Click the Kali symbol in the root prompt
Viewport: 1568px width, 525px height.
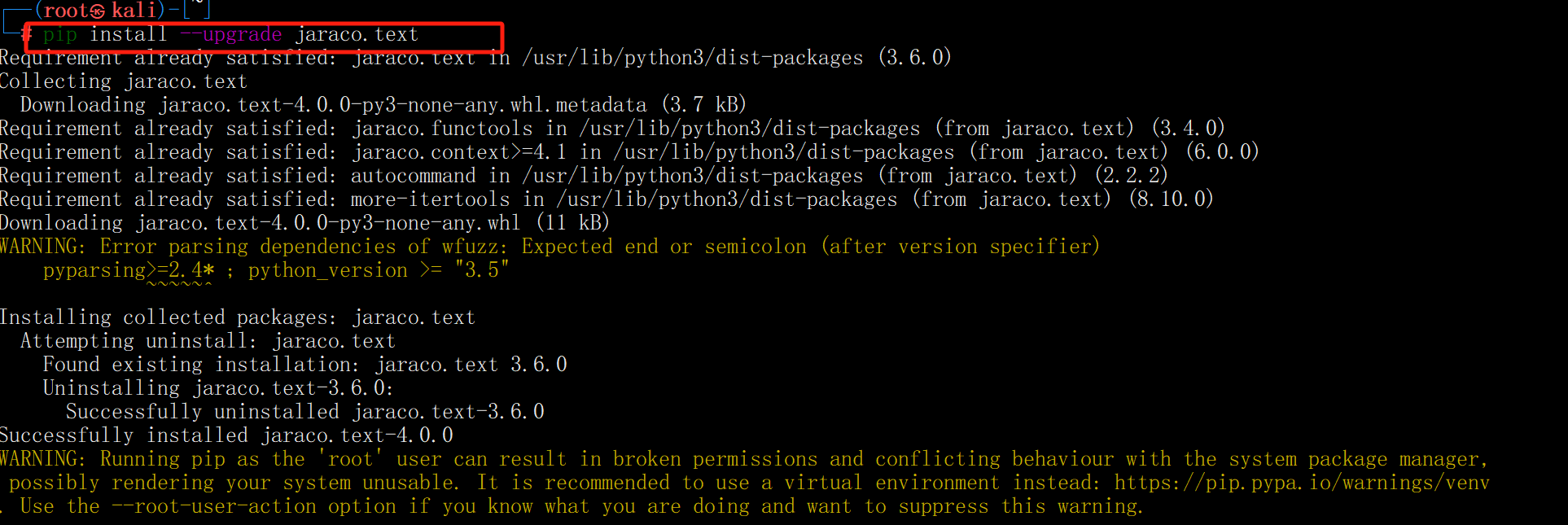pyautogui.click(x=97, y=11)
